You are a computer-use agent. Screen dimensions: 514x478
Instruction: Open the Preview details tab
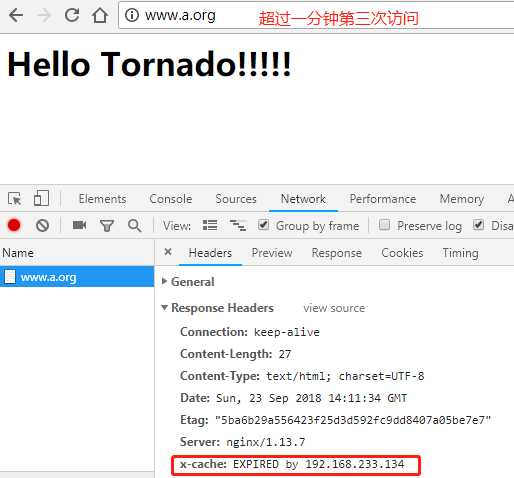(x=272, y=253)
